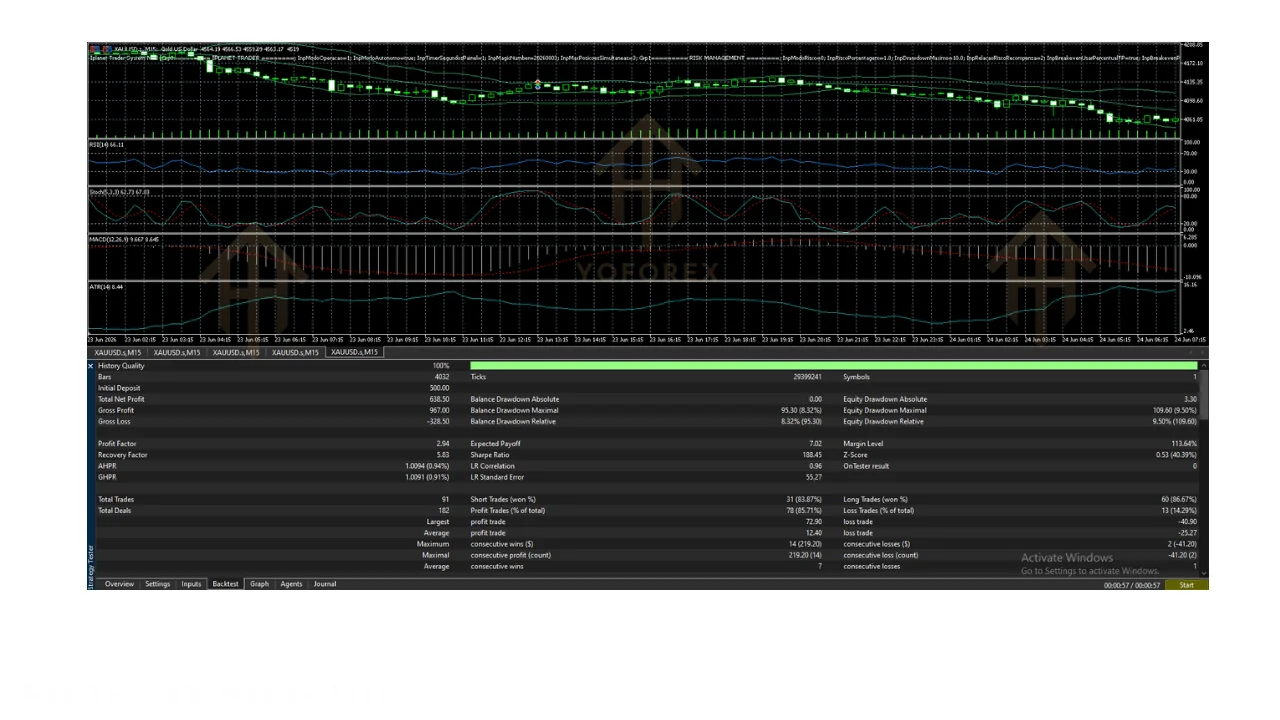The image size is (1280, 720).
Task: Select consecutive profit value 219.20 (14)
Action: (x=804, y=555)
